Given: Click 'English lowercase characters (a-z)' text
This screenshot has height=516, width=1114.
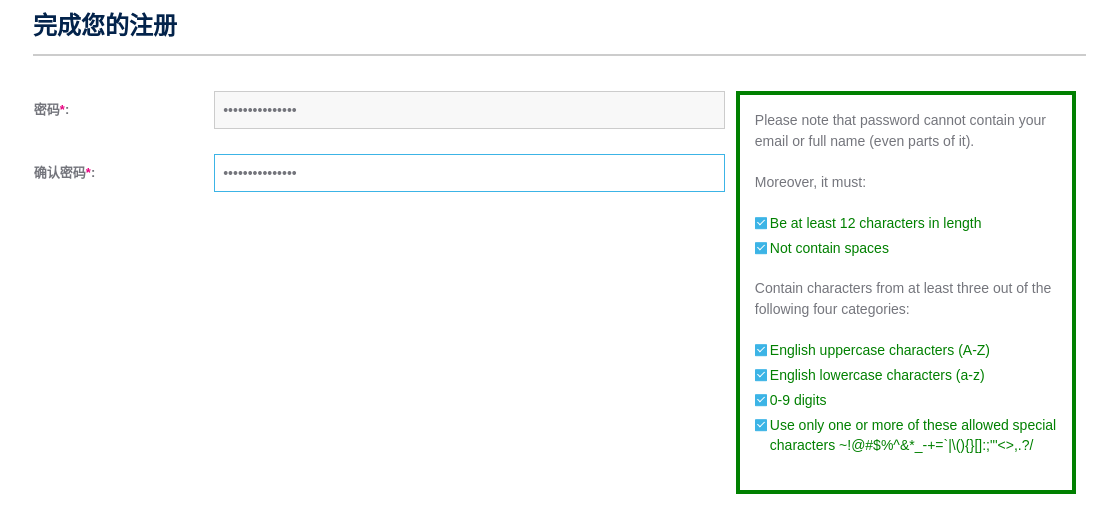Looking at the screenshot, I should [x=877, y=375].
